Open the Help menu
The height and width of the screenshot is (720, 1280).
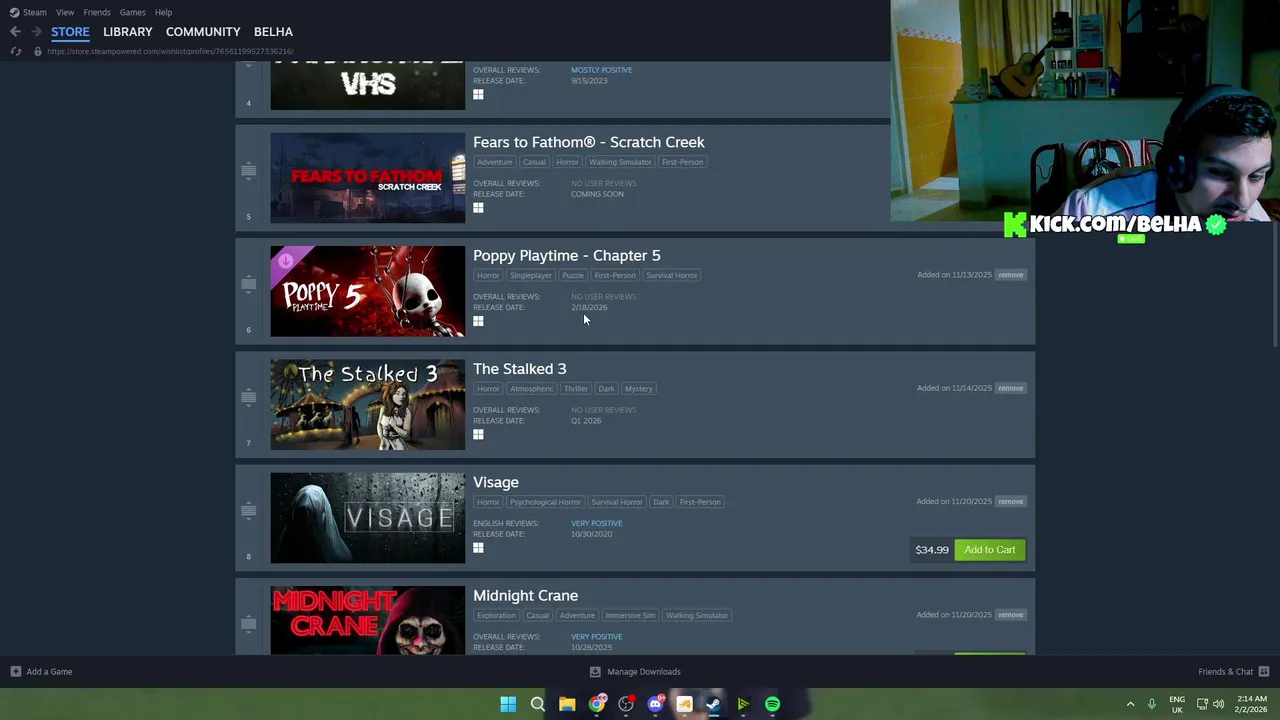163,12
